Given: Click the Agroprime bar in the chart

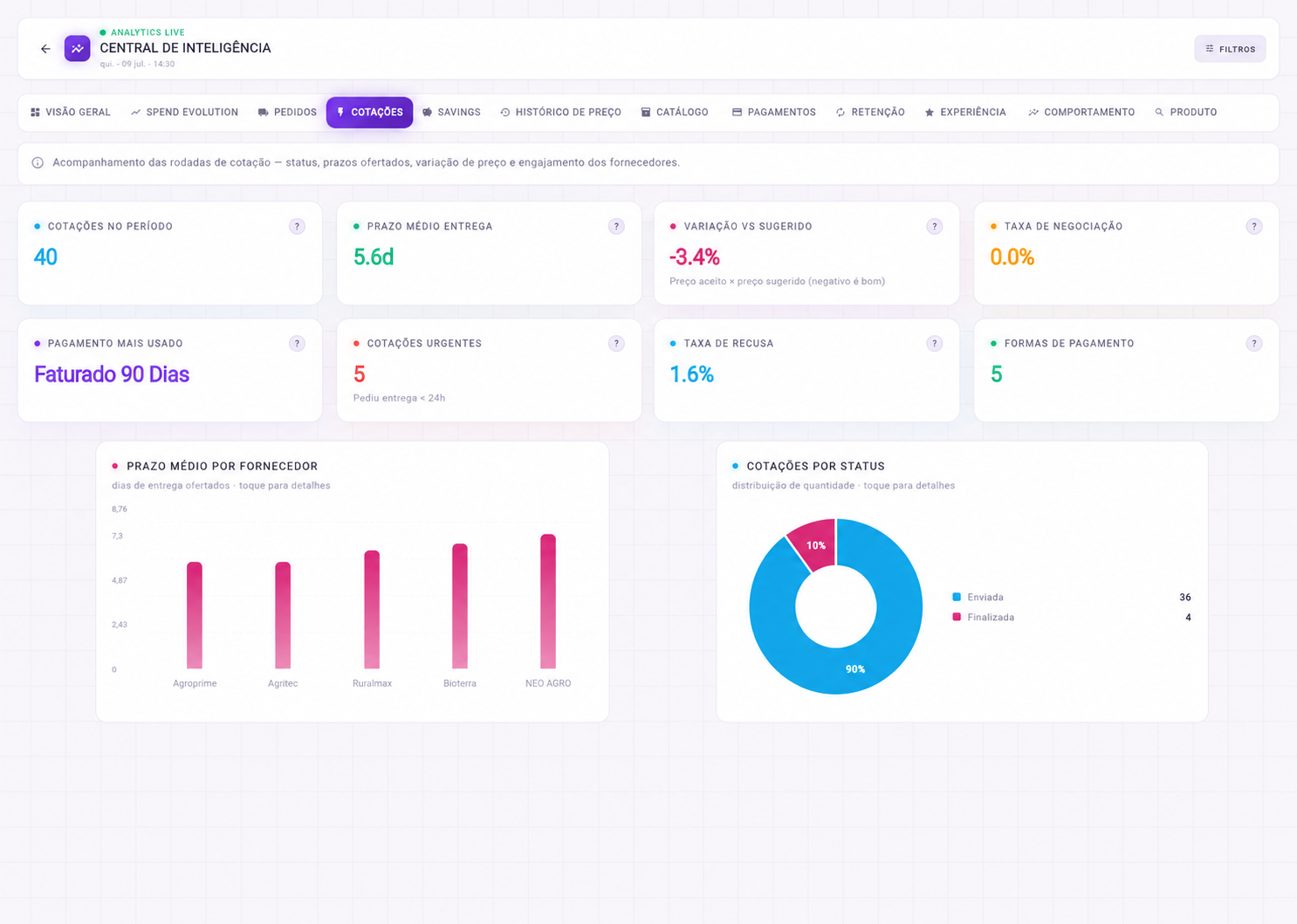Looking at the screenshot, I should (x=195, y=615).
